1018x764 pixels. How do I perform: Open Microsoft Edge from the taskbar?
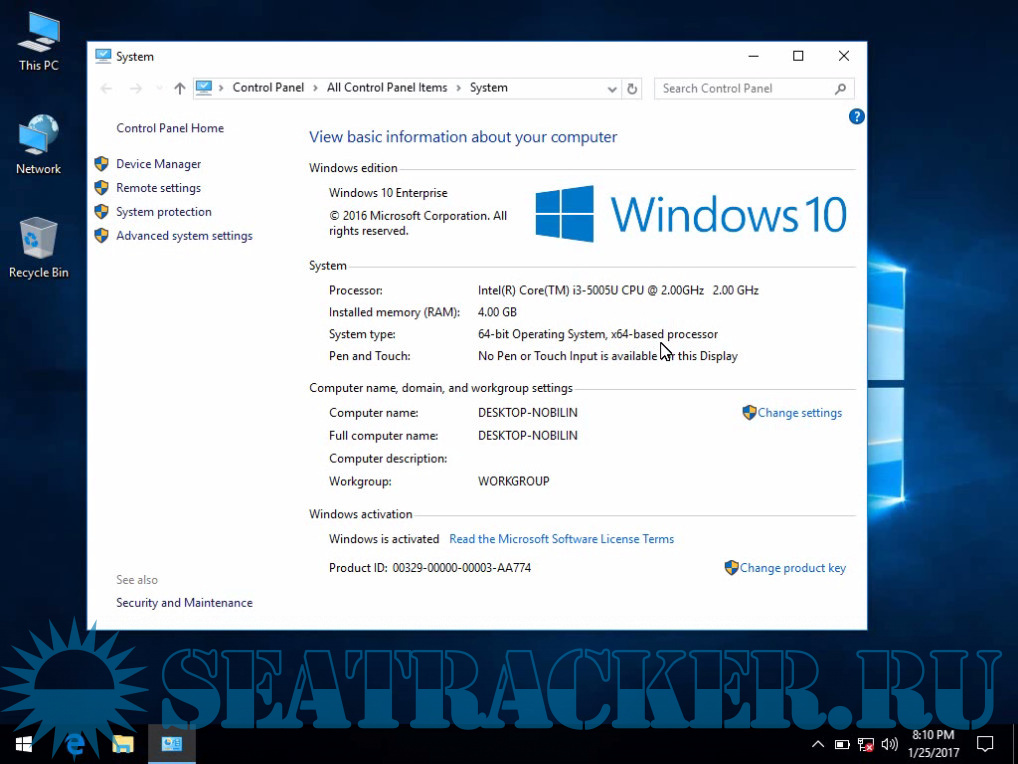[74, 744]
